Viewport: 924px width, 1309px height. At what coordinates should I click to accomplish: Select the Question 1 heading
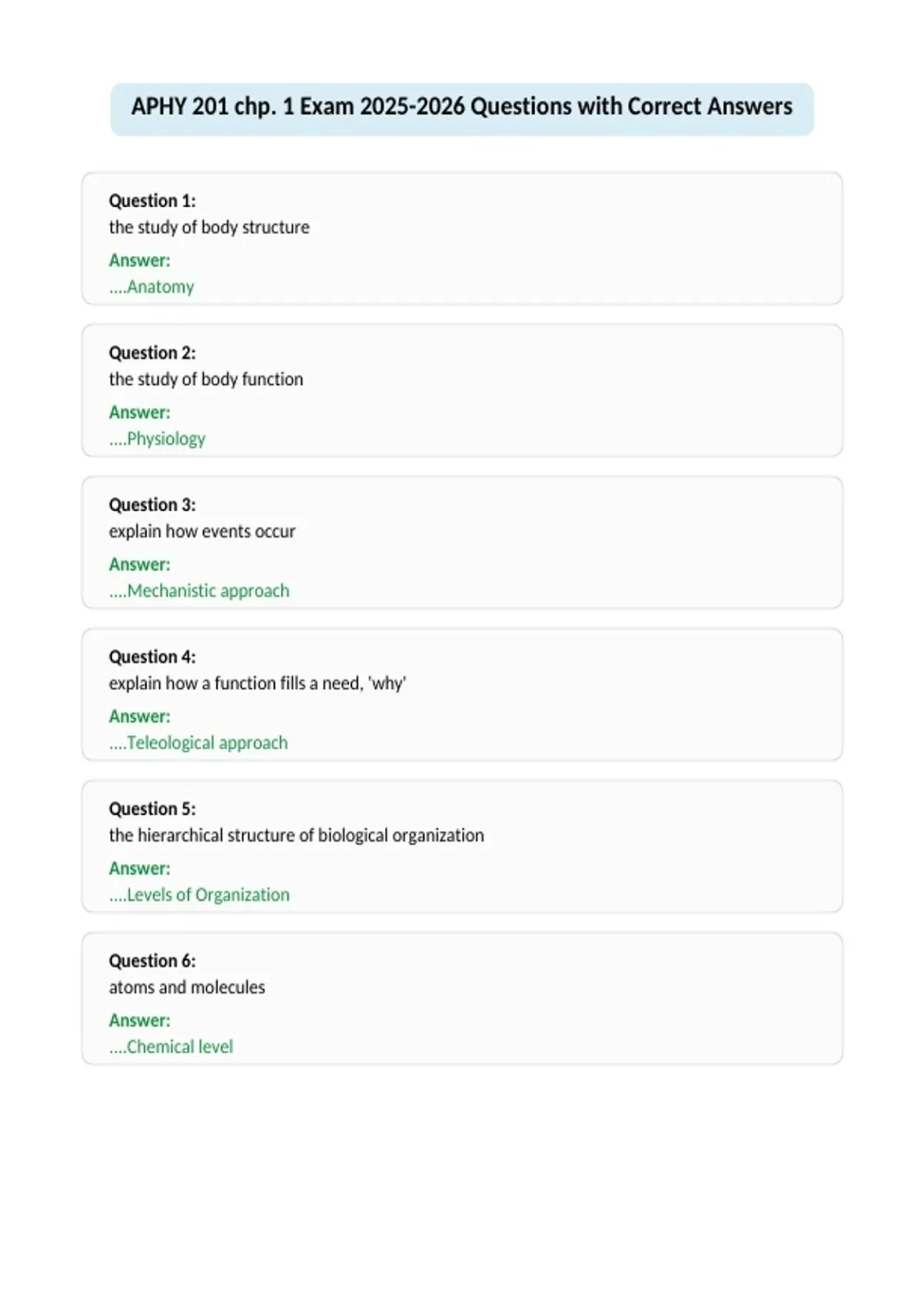pyautogui.click(x=152, y=201)
